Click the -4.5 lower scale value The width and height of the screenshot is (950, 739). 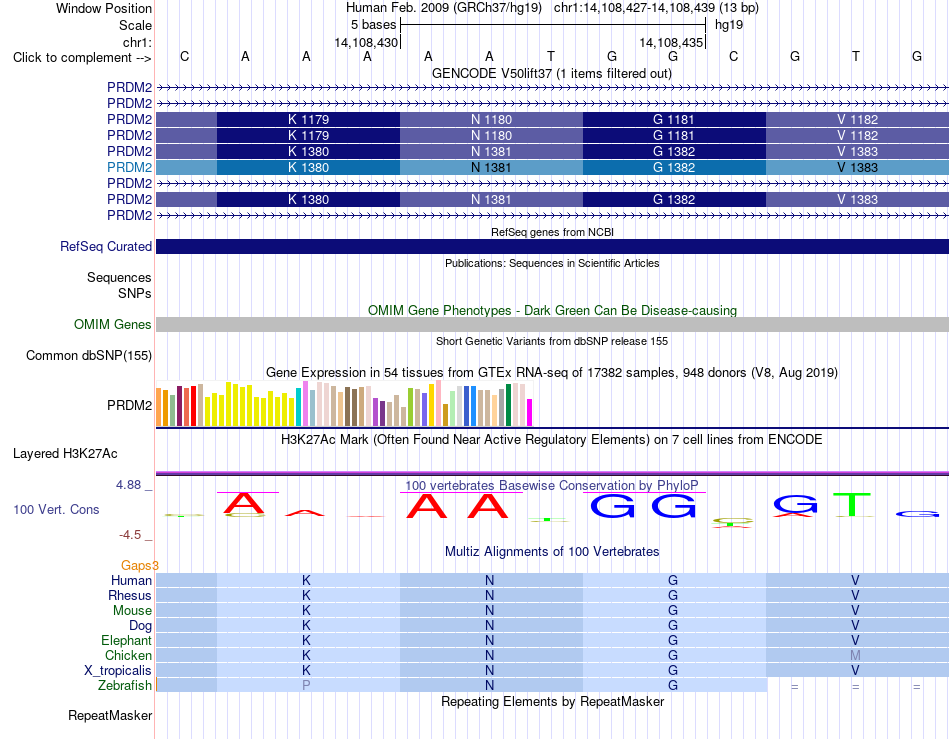click(130, 535)
